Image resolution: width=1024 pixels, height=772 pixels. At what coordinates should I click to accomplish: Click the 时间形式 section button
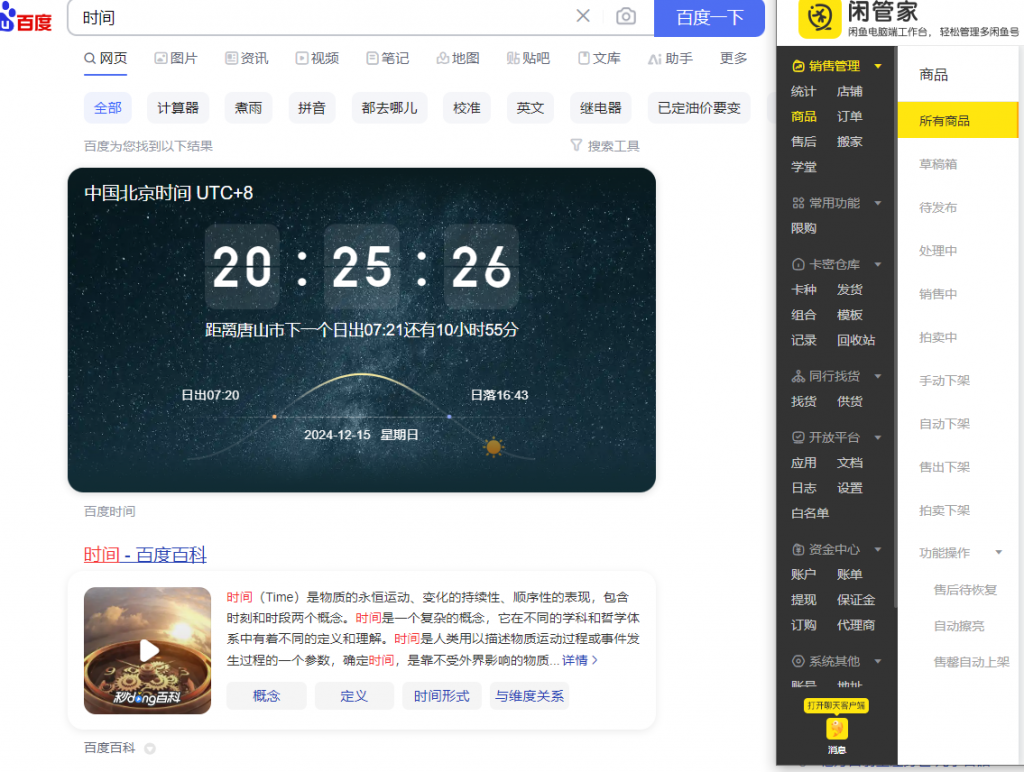[441, 696]
